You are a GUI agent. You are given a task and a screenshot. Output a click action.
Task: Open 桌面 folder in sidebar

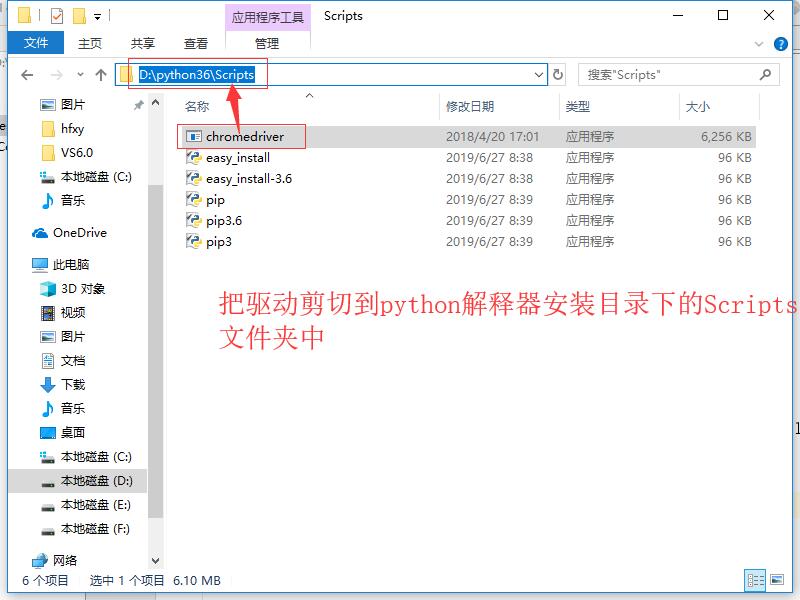click(63, 433)
